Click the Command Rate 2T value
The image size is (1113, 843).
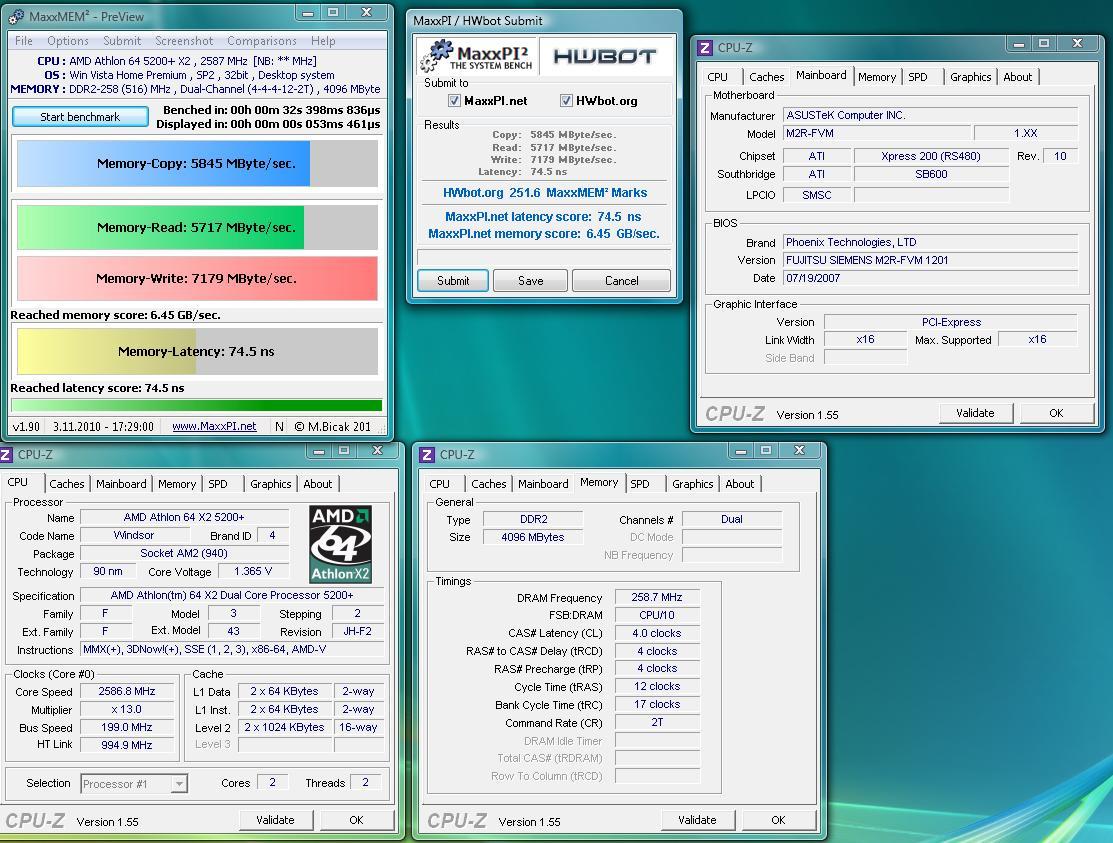tap(657, 722)
